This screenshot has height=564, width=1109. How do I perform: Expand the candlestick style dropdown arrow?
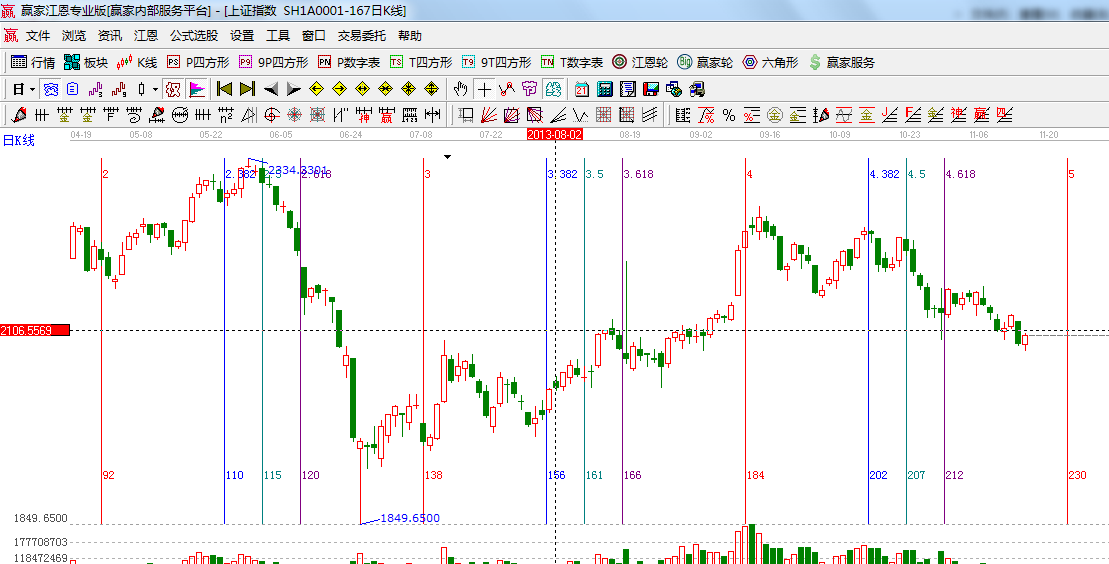(155, 89)
